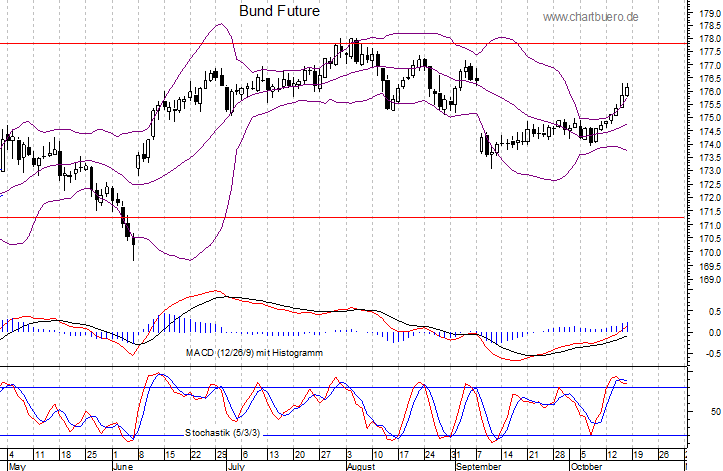
Task: Click date label 15 on the time axis
Action: 170,455
